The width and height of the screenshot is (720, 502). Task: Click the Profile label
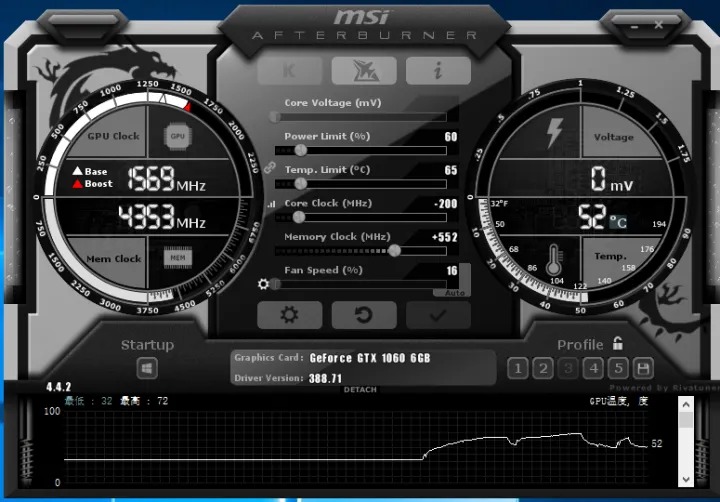580,345
